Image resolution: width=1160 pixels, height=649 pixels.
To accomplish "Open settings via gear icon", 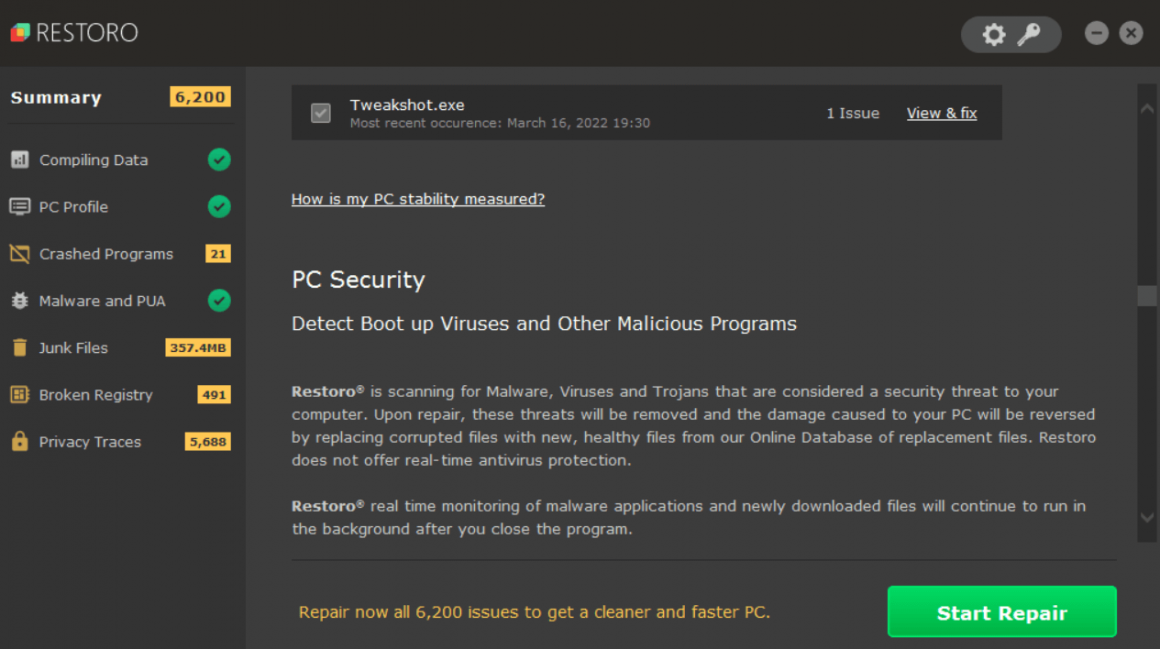I will pyautogui.click(x=993, y=35).
